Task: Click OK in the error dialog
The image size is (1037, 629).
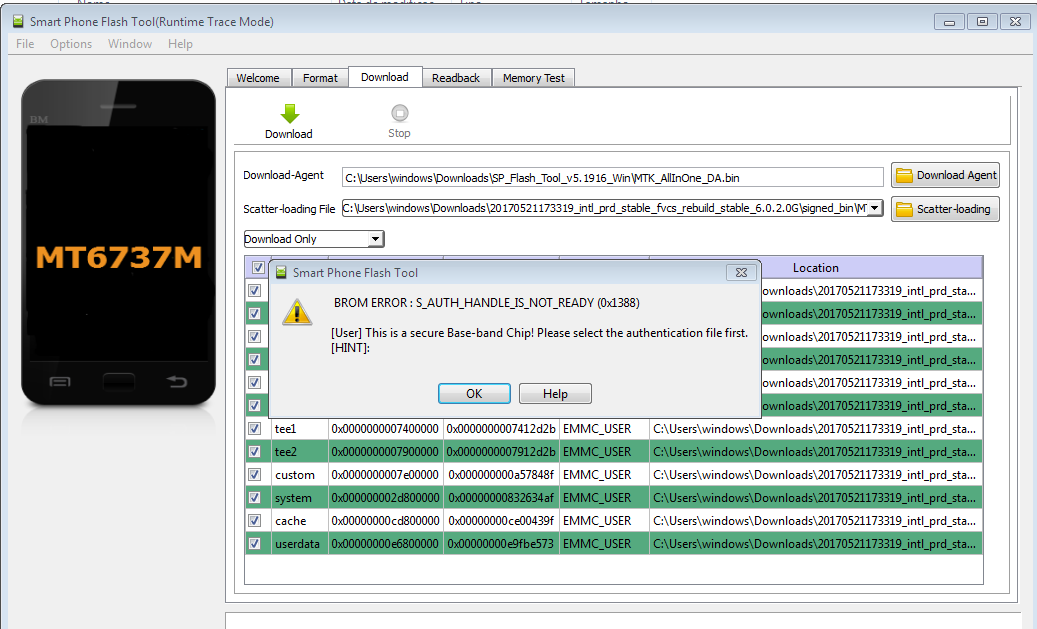Action: (x=474, y=394)
